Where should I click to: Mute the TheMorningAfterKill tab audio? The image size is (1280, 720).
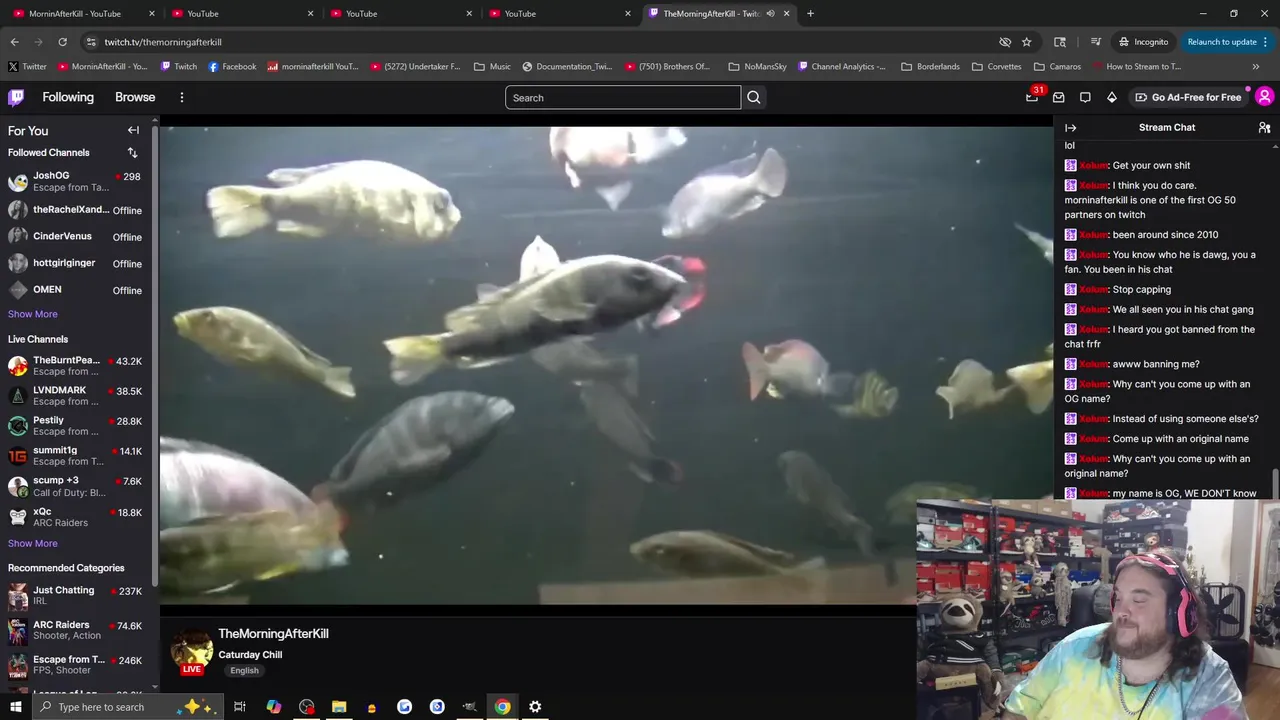(x=770, y=13)
